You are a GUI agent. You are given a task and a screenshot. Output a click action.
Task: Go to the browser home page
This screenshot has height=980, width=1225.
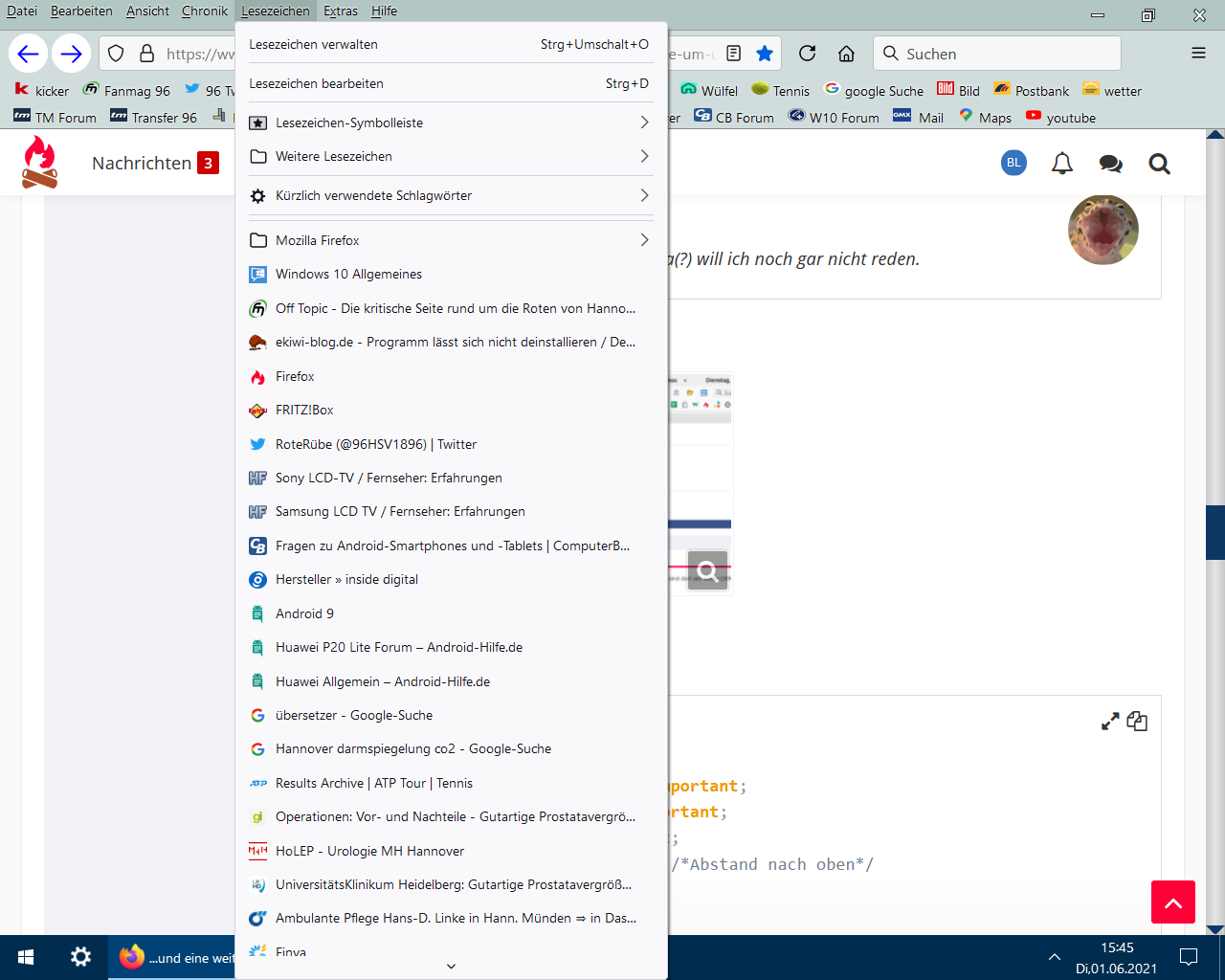846,54
